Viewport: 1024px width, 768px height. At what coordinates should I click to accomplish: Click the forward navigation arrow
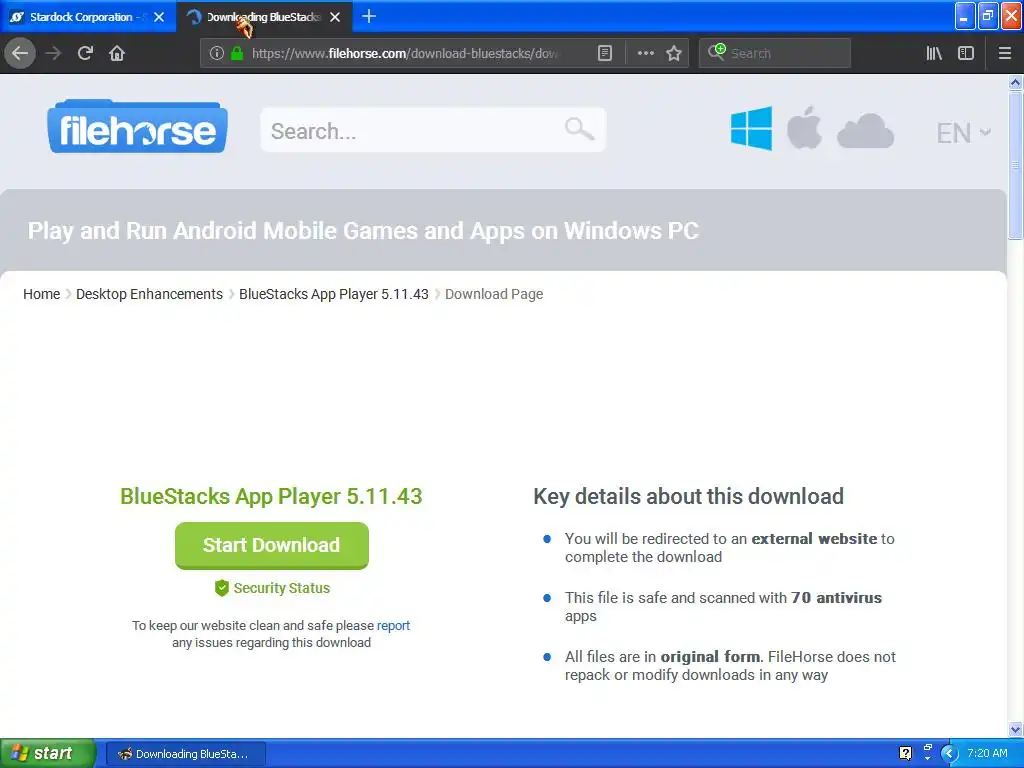pos(53,53)
